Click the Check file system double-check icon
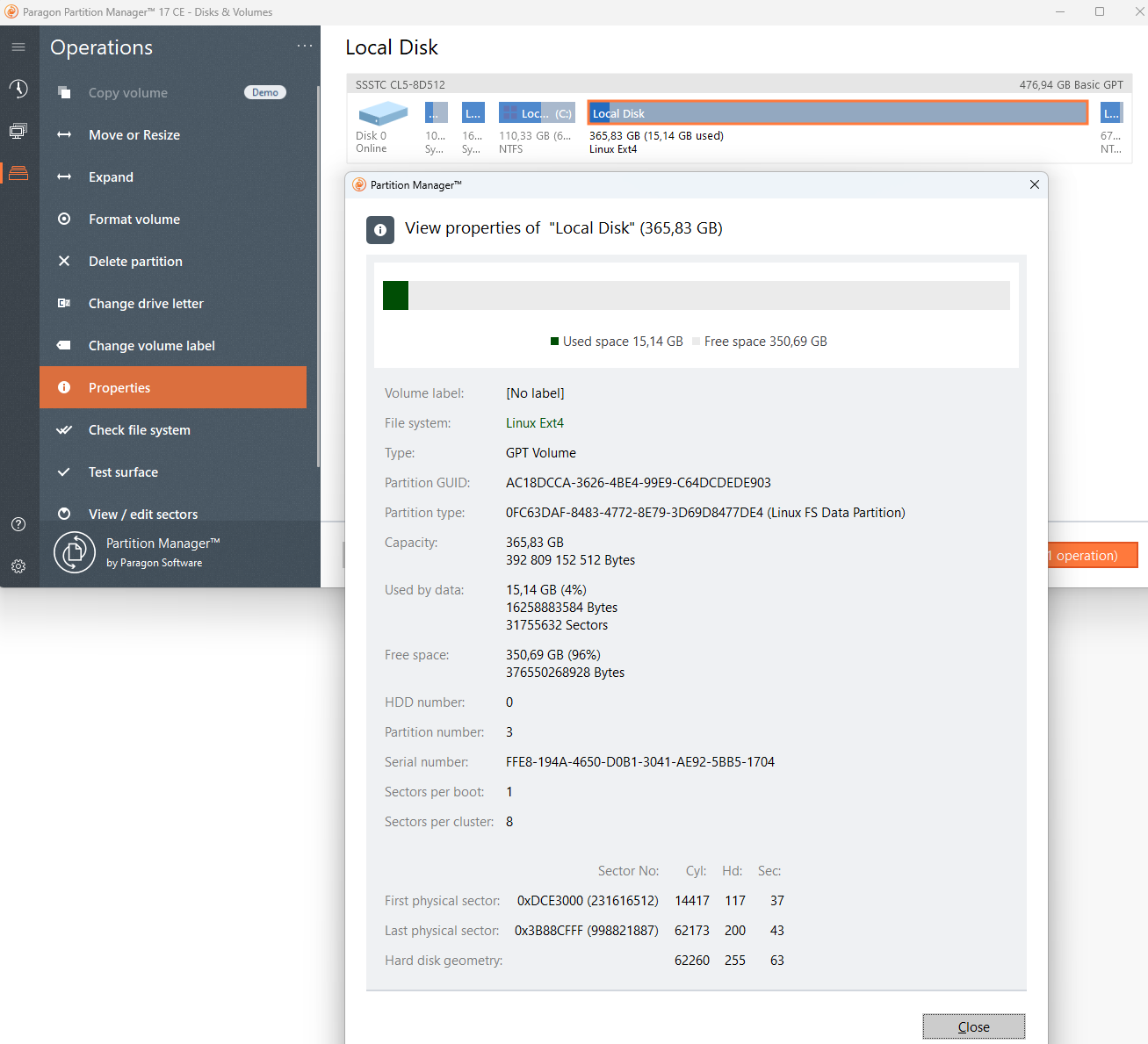Screen dimensions: 1148x1044 point(64,429)
